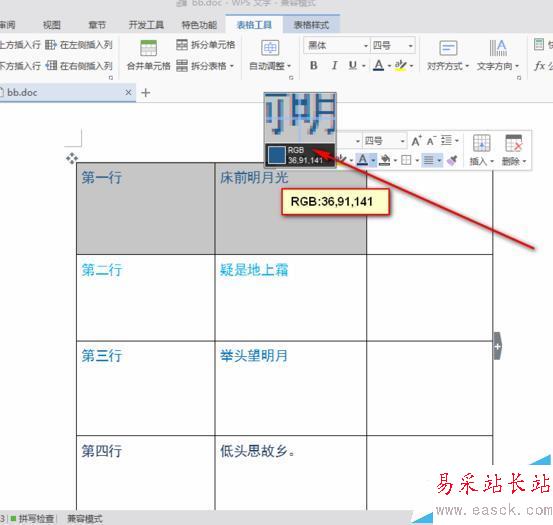Open the View (视图) tab

[x=51, y=25]
